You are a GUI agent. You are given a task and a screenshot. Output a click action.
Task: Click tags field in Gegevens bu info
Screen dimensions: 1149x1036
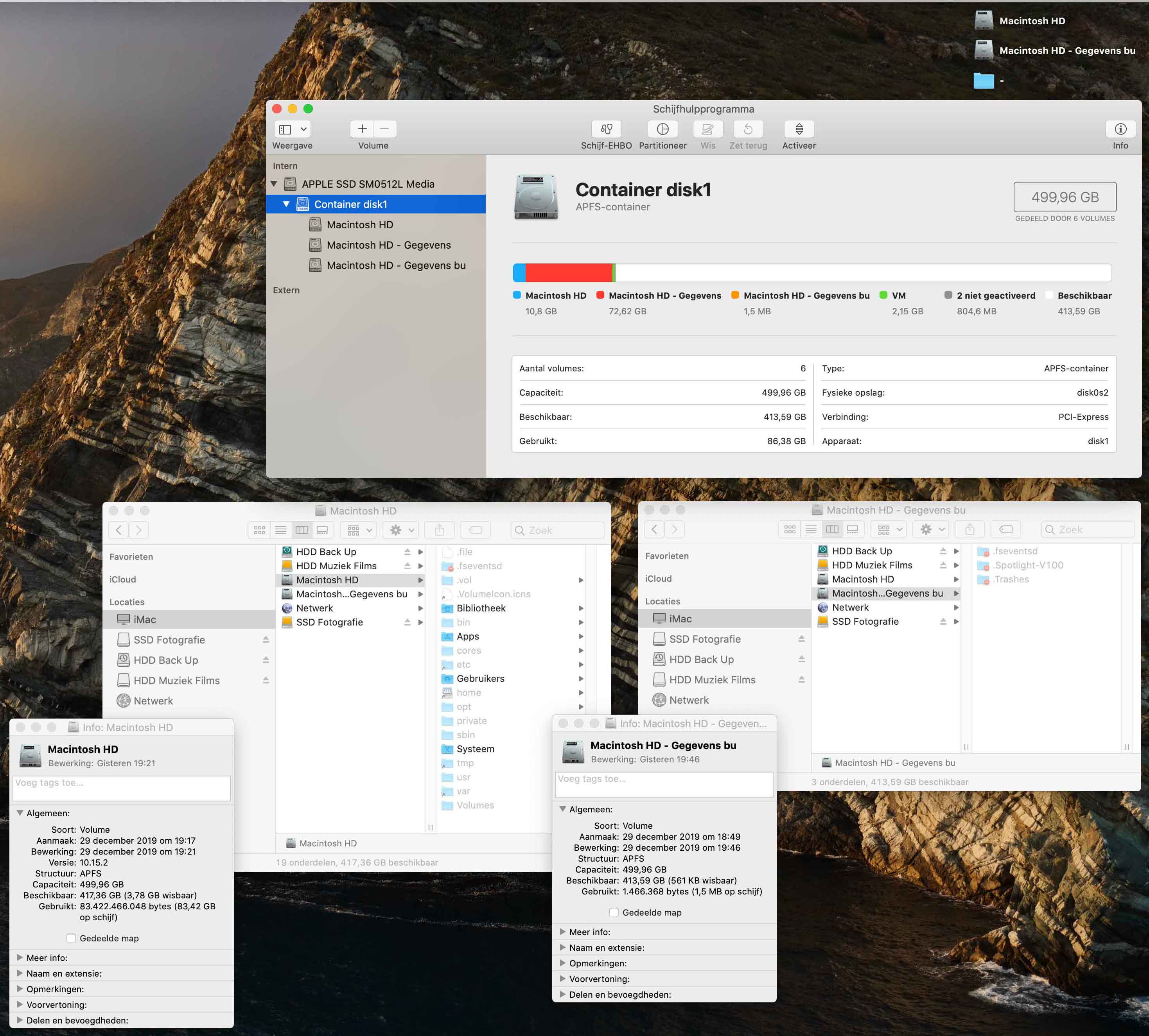pos(664,784)
